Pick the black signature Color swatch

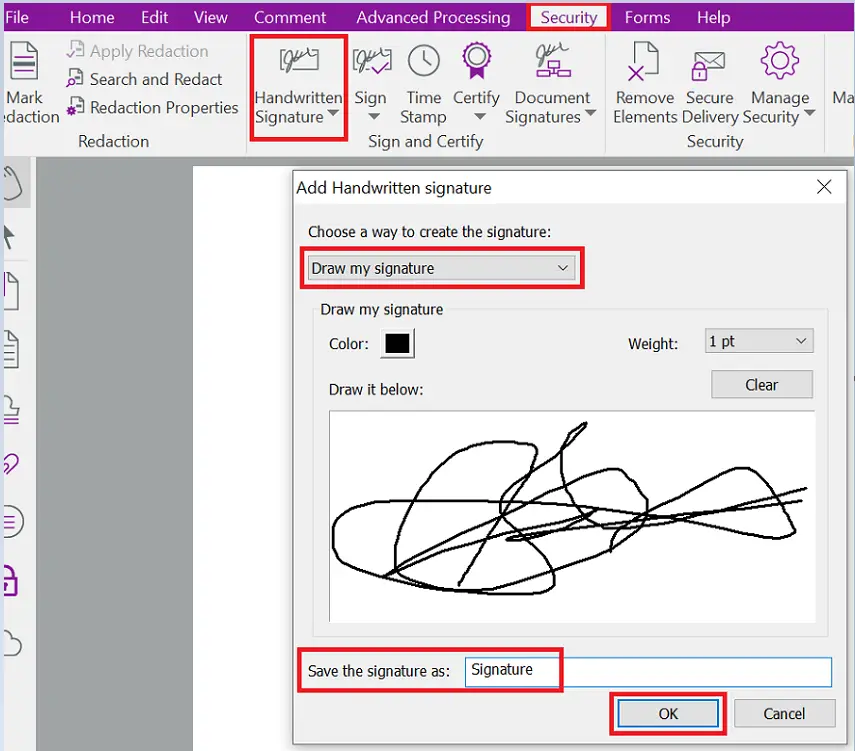[397, 344]
